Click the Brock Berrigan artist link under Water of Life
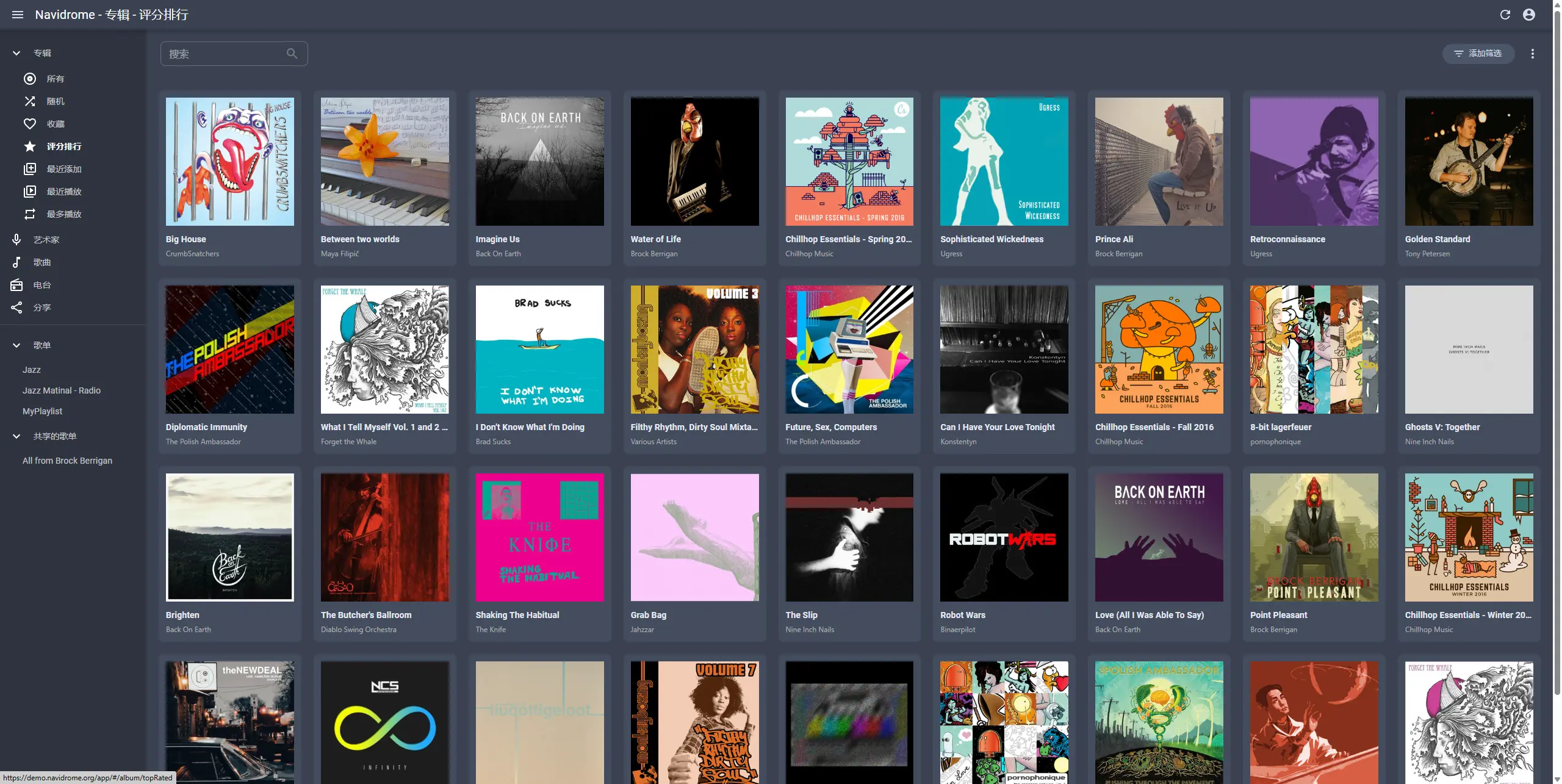This screenshot has height=784, width=1562. (653, 254)
